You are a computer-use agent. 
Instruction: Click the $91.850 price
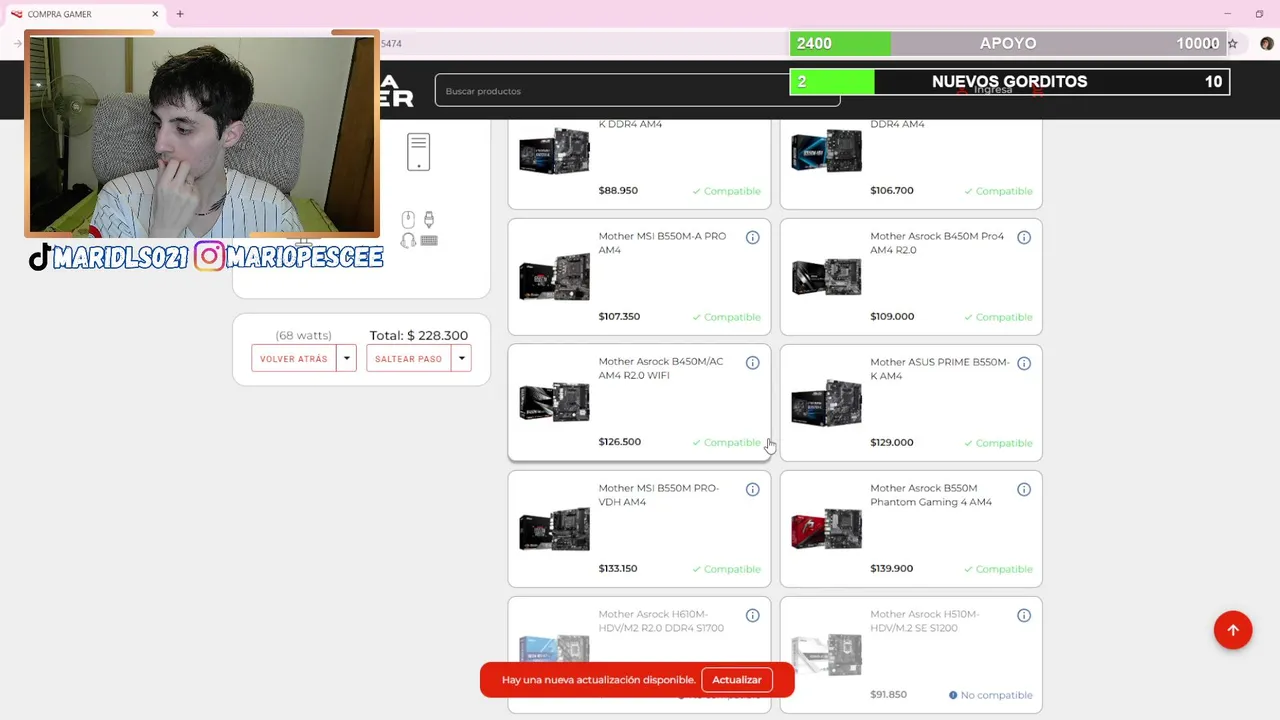[x=889, y=694]
